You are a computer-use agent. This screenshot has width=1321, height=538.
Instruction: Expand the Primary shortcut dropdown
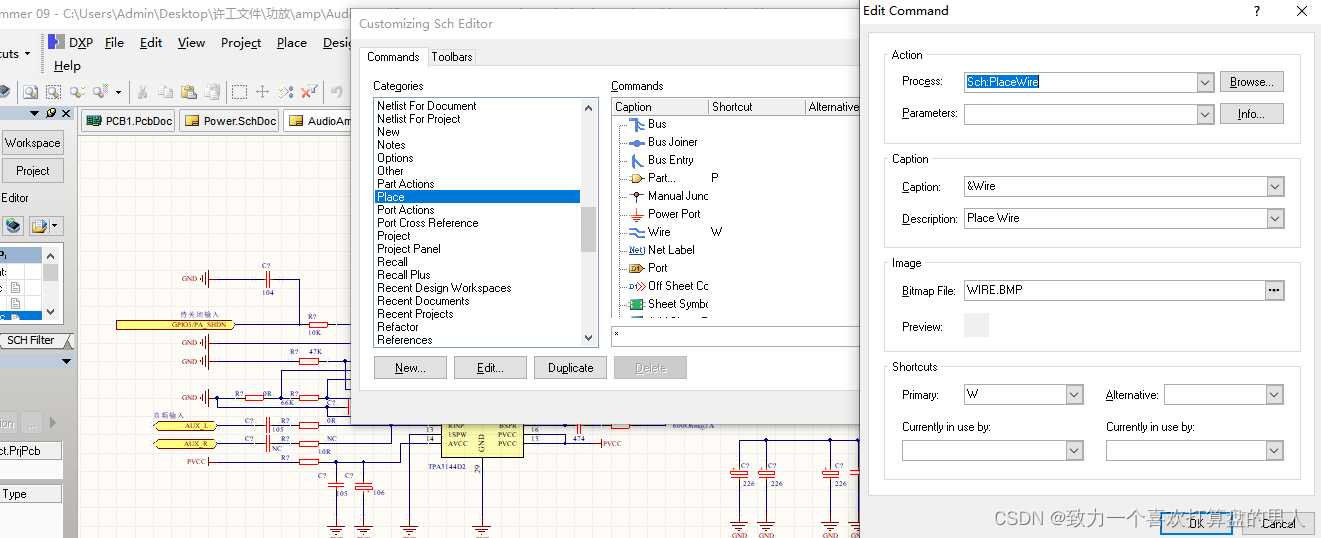(x=1074, y=395)
